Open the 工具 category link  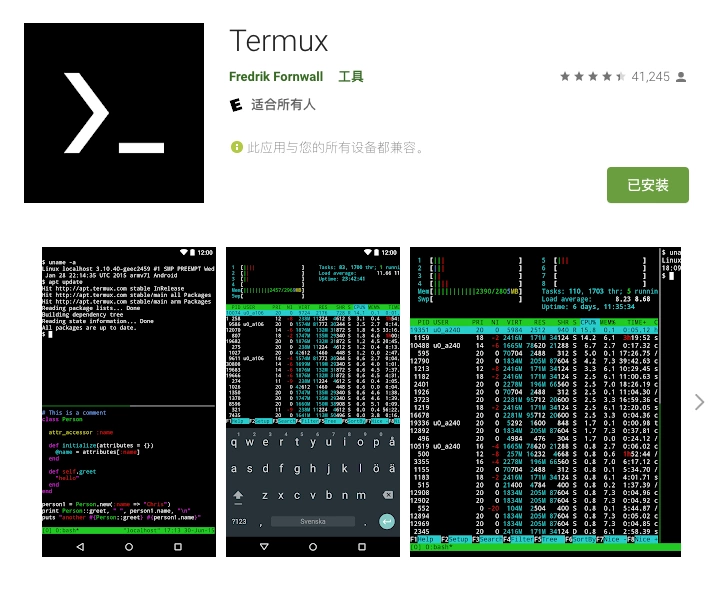click(351, 76)
